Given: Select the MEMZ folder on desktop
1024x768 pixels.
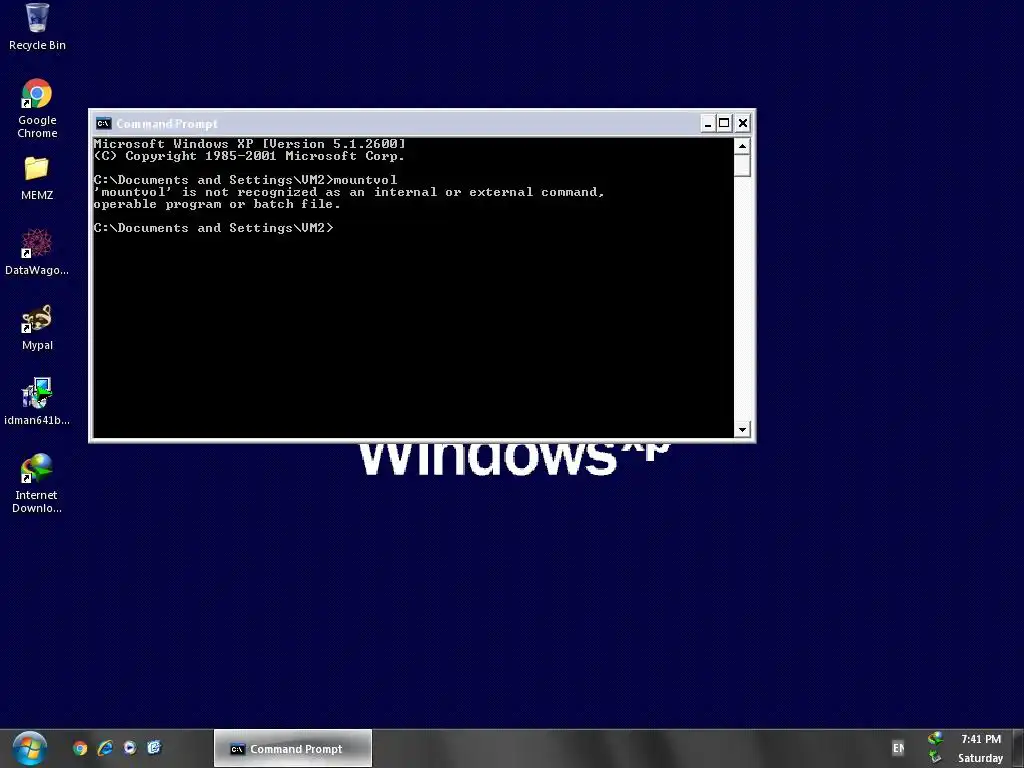Looking at the screenshot, I should click(37, 178).
